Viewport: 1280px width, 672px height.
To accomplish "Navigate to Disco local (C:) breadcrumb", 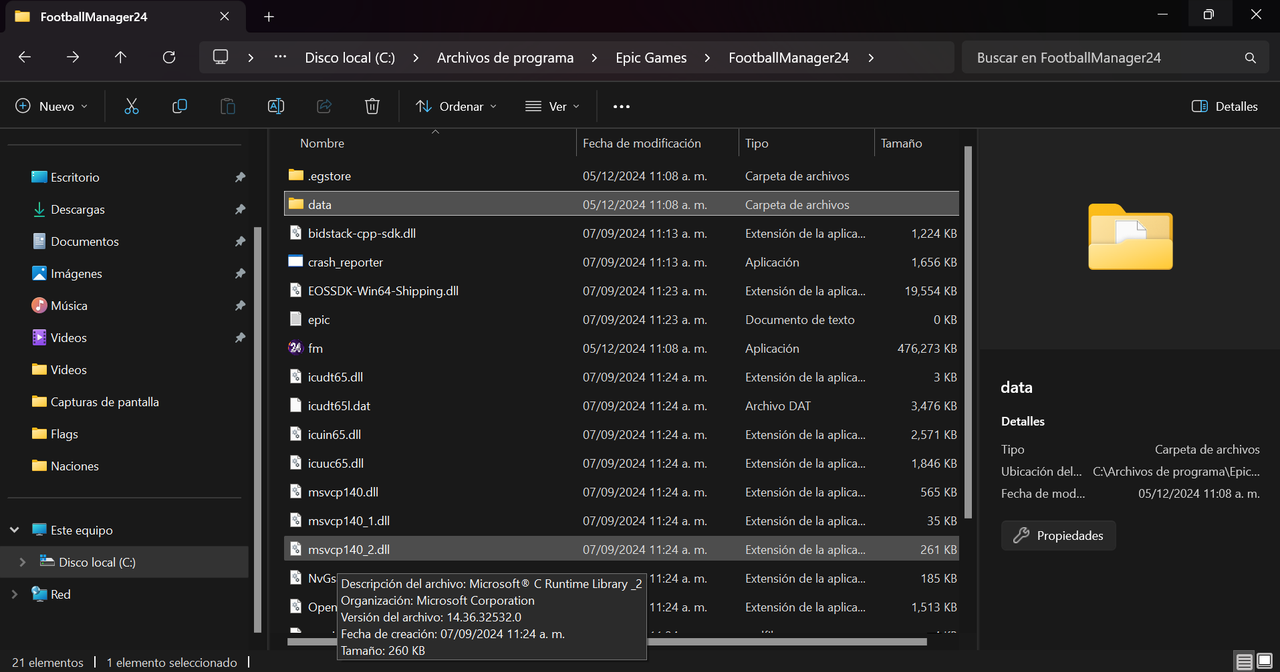I will tap(350, 58).
